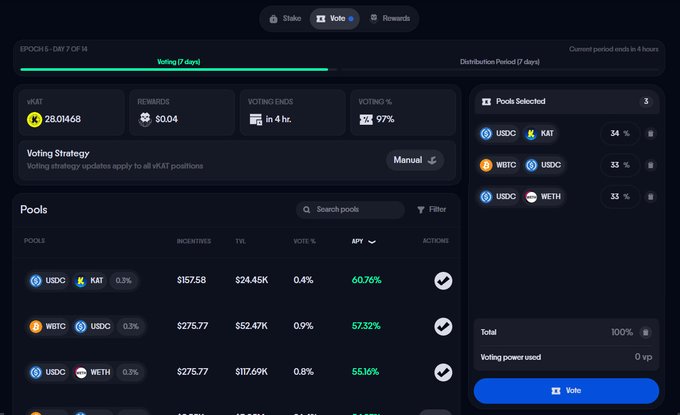Image resolution: width=680 pixels, height=415 pixels.
Task: Click the 0.3% fee badge on the USDC/KAT pool
Action: (123, 281)
